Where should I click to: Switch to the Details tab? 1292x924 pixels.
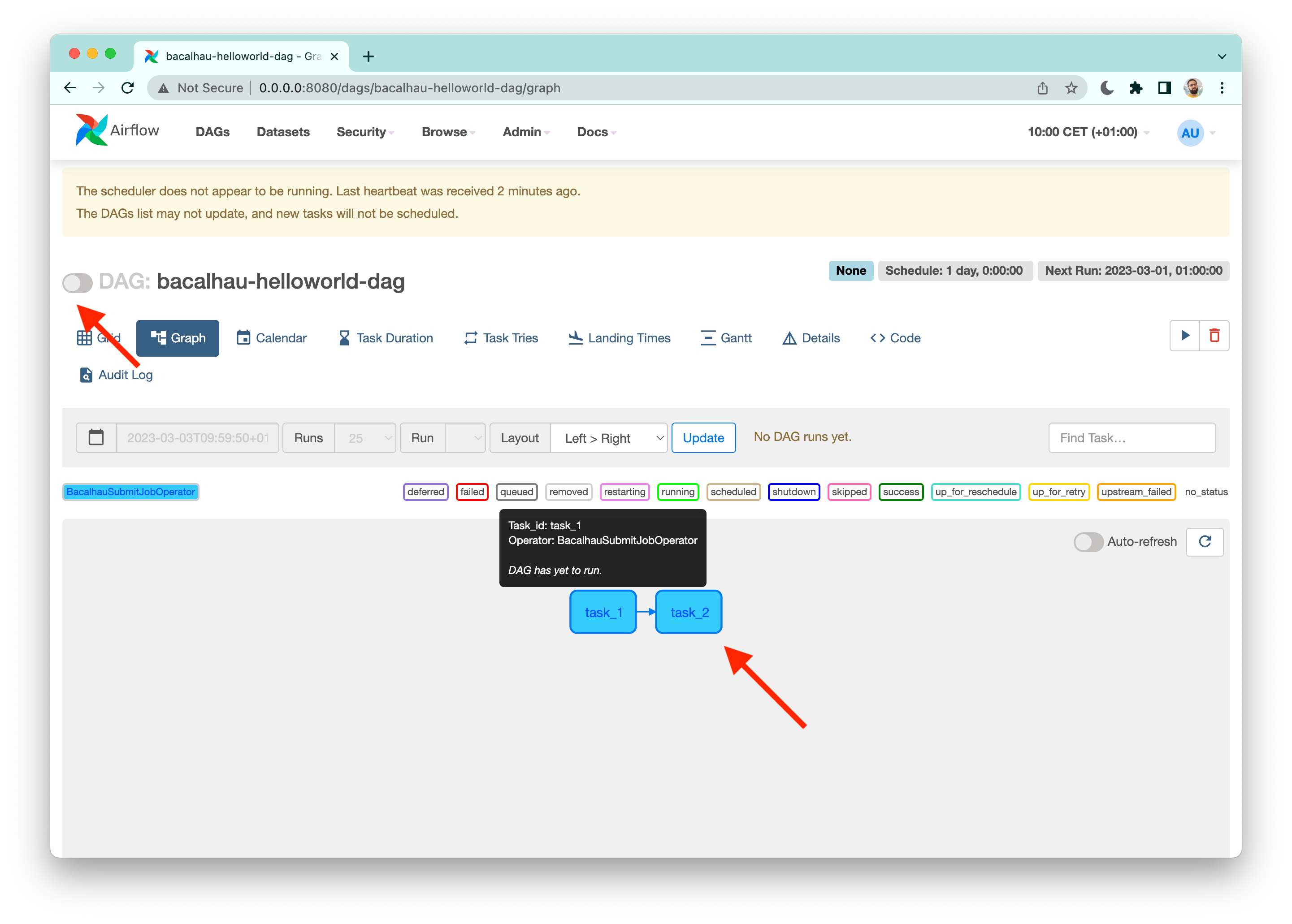(x=811, y=338)
